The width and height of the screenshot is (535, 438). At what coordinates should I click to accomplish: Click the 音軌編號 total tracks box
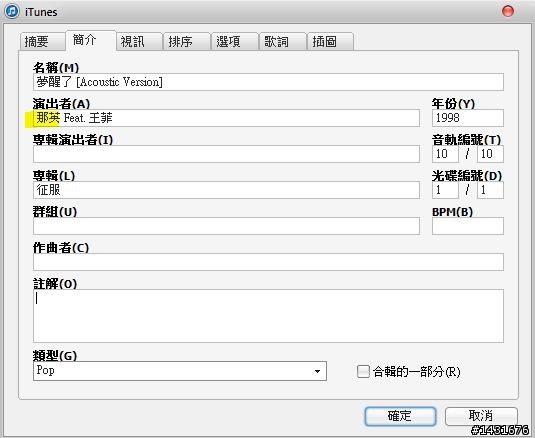tap(490, 154)
